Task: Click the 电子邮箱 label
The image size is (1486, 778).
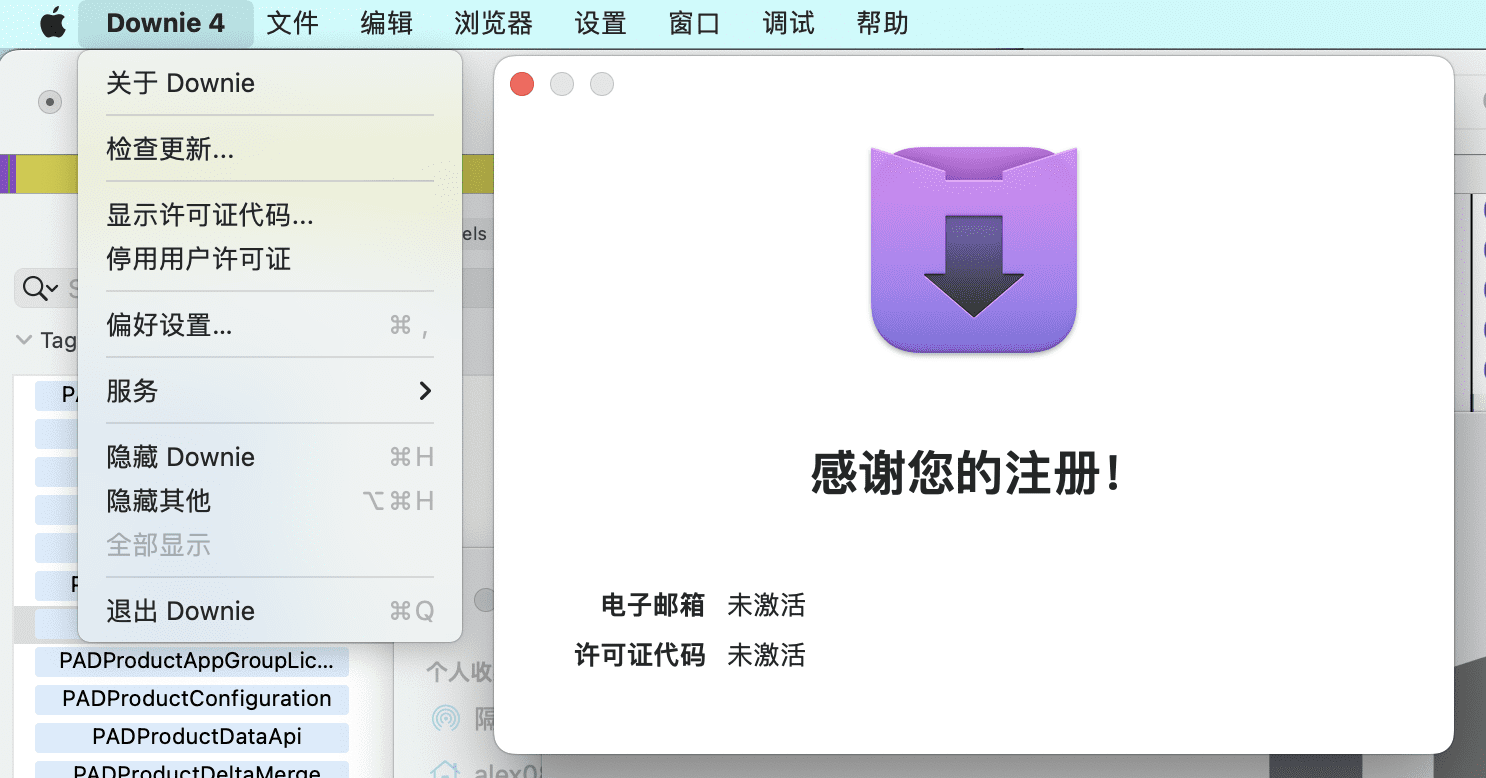Action: [x=653, y=605]
